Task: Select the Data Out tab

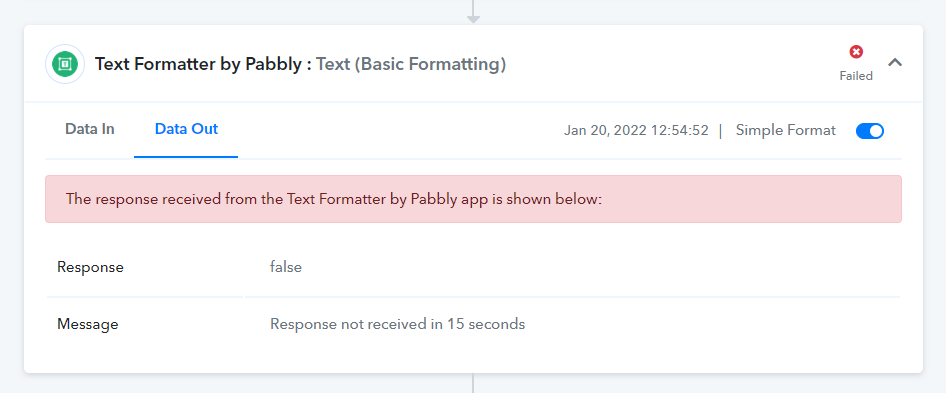Action: pos(186,129)
